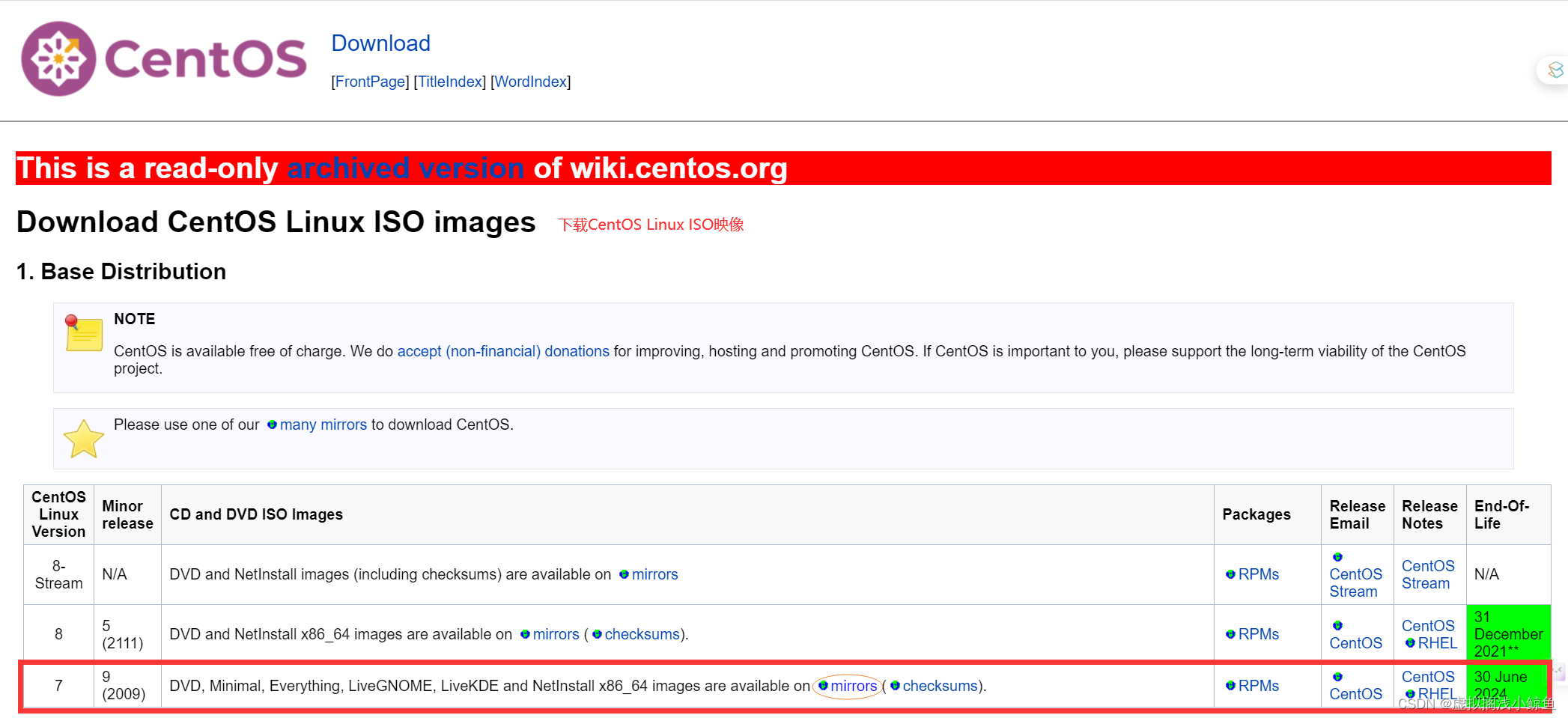Click globe icon before many mirrors
This screenshot has width=1568, height=718.
click(272, 425)
